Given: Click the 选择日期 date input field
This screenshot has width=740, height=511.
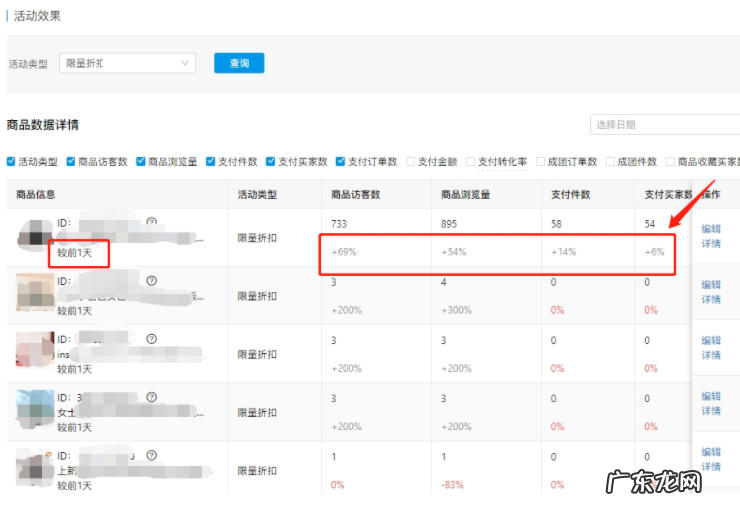Looking at the screenshot, I should [x=665, y=125].
